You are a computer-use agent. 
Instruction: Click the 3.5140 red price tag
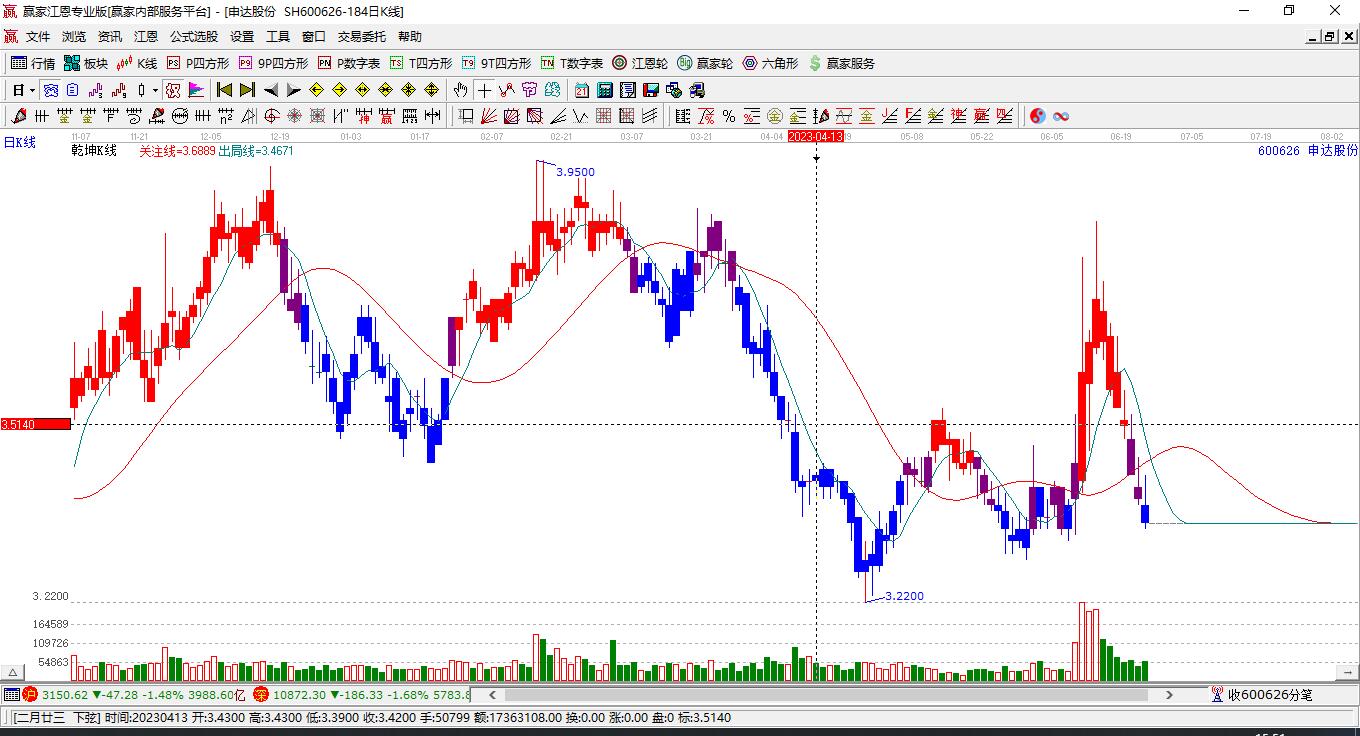tap(36, 424)
